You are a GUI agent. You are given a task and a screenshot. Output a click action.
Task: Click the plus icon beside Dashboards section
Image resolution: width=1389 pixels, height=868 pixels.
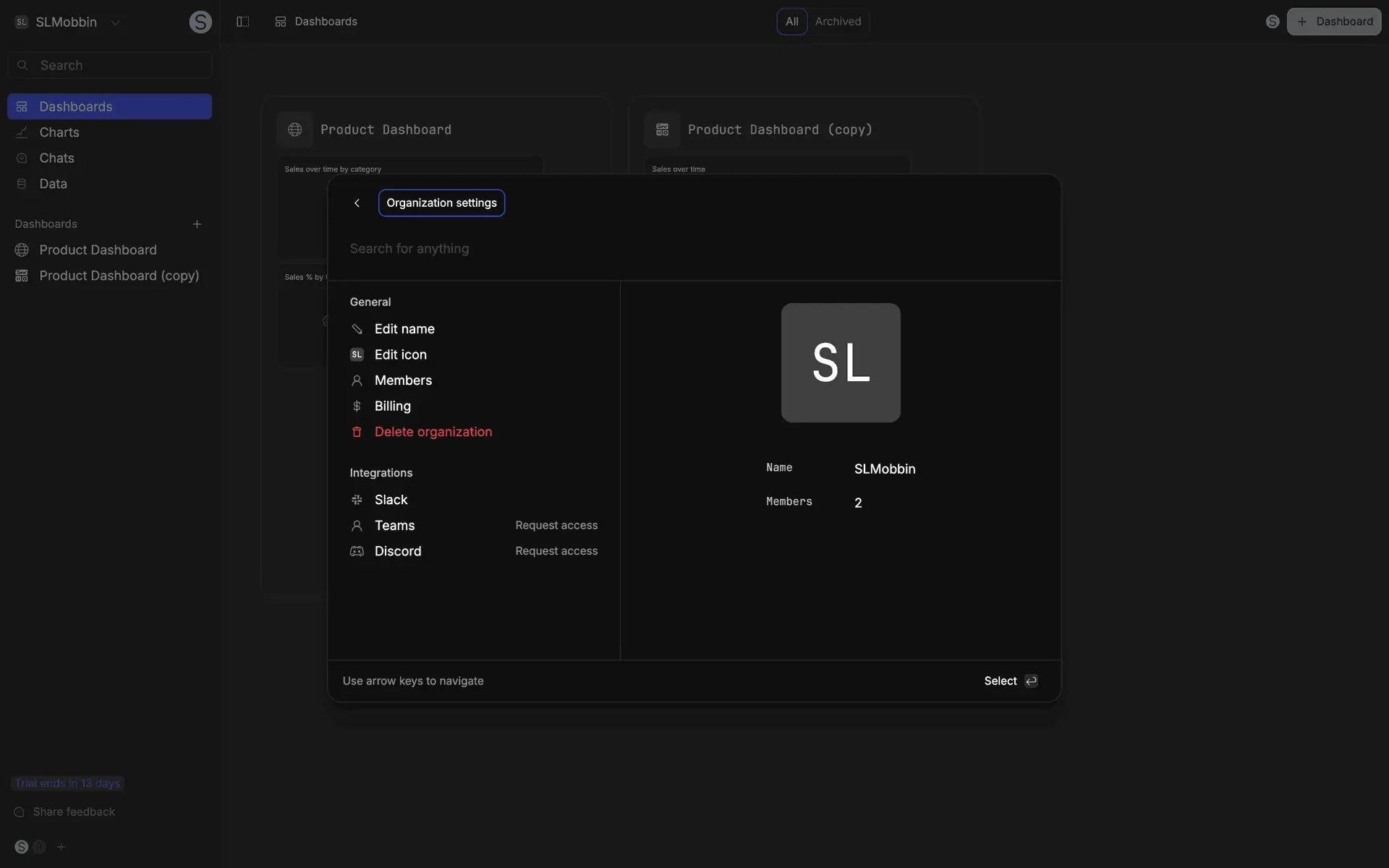tap(197, 224)
